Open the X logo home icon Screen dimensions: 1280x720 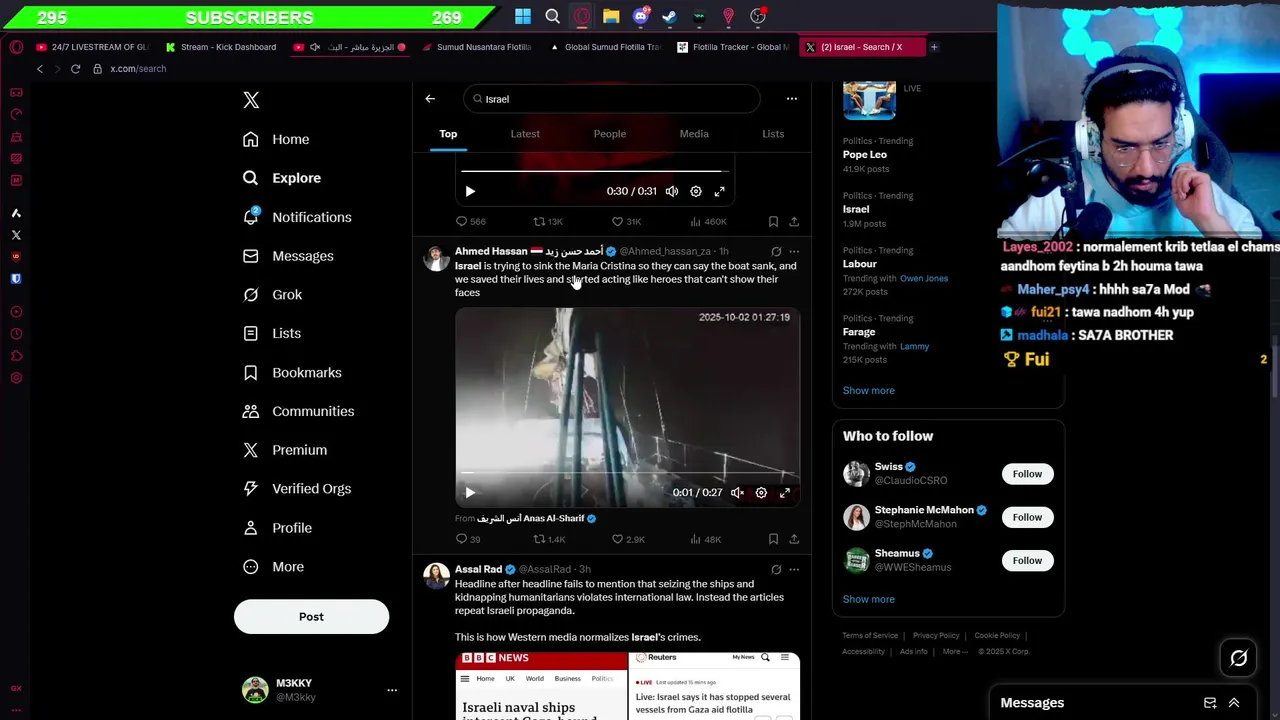pos(251,100)
